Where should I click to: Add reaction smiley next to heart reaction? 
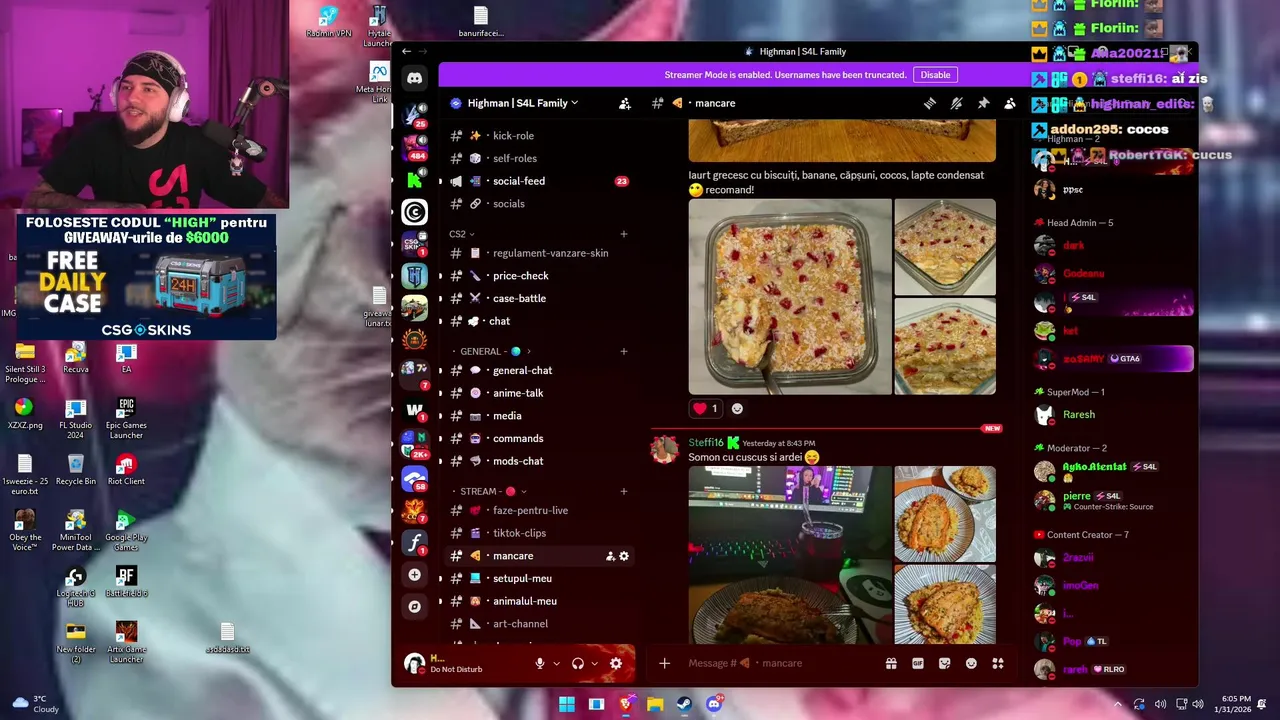pyautogui.click(x=737, y=408)
